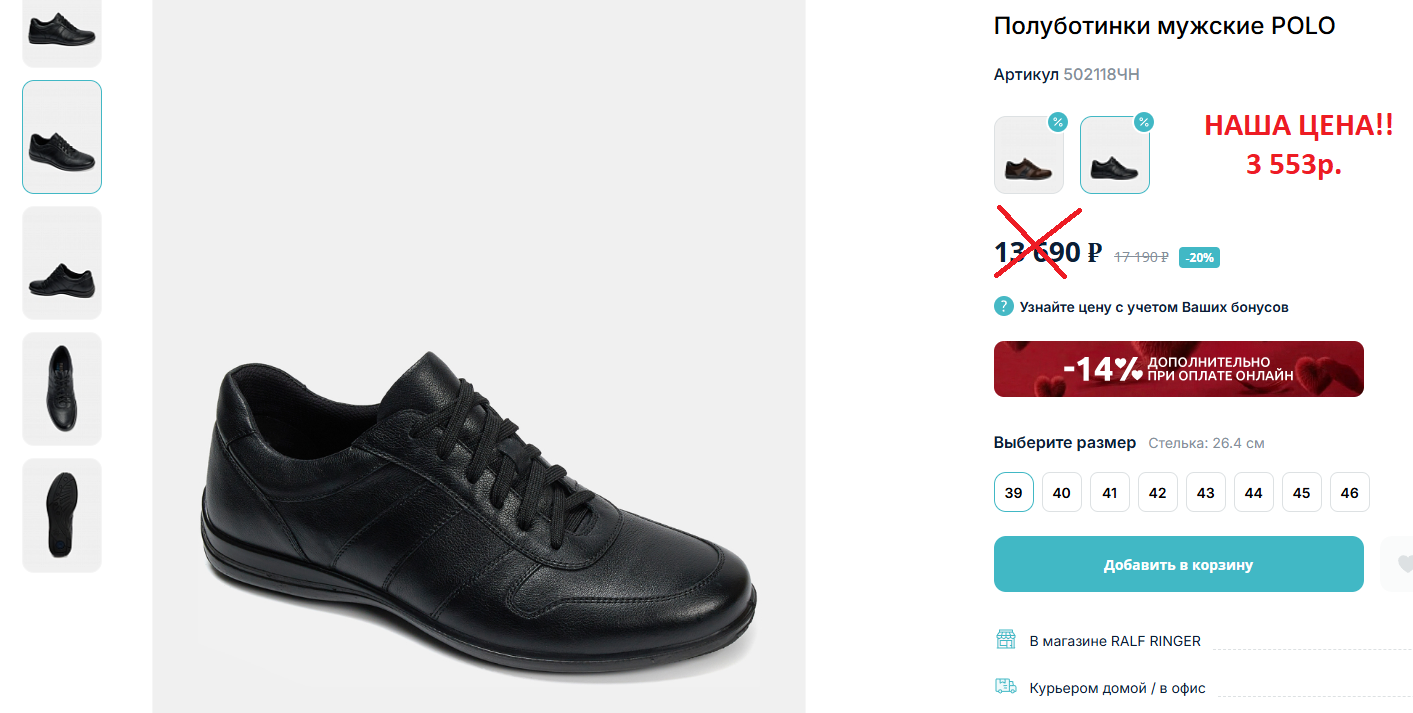Click the question mark bonus info icon
The height and width of the screenshot is (713, 1413).
[x=1004, y=307]
